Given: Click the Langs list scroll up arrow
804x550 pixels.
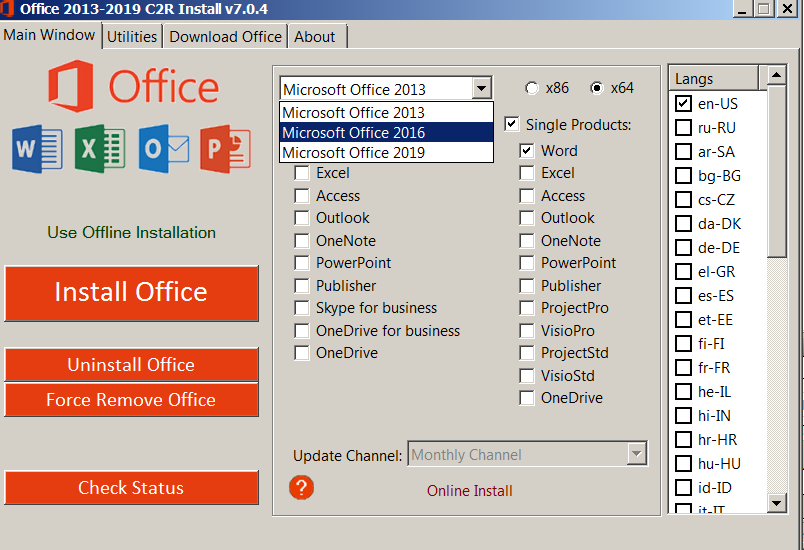Looking at the screenshot, I should (x=776, y=75).
